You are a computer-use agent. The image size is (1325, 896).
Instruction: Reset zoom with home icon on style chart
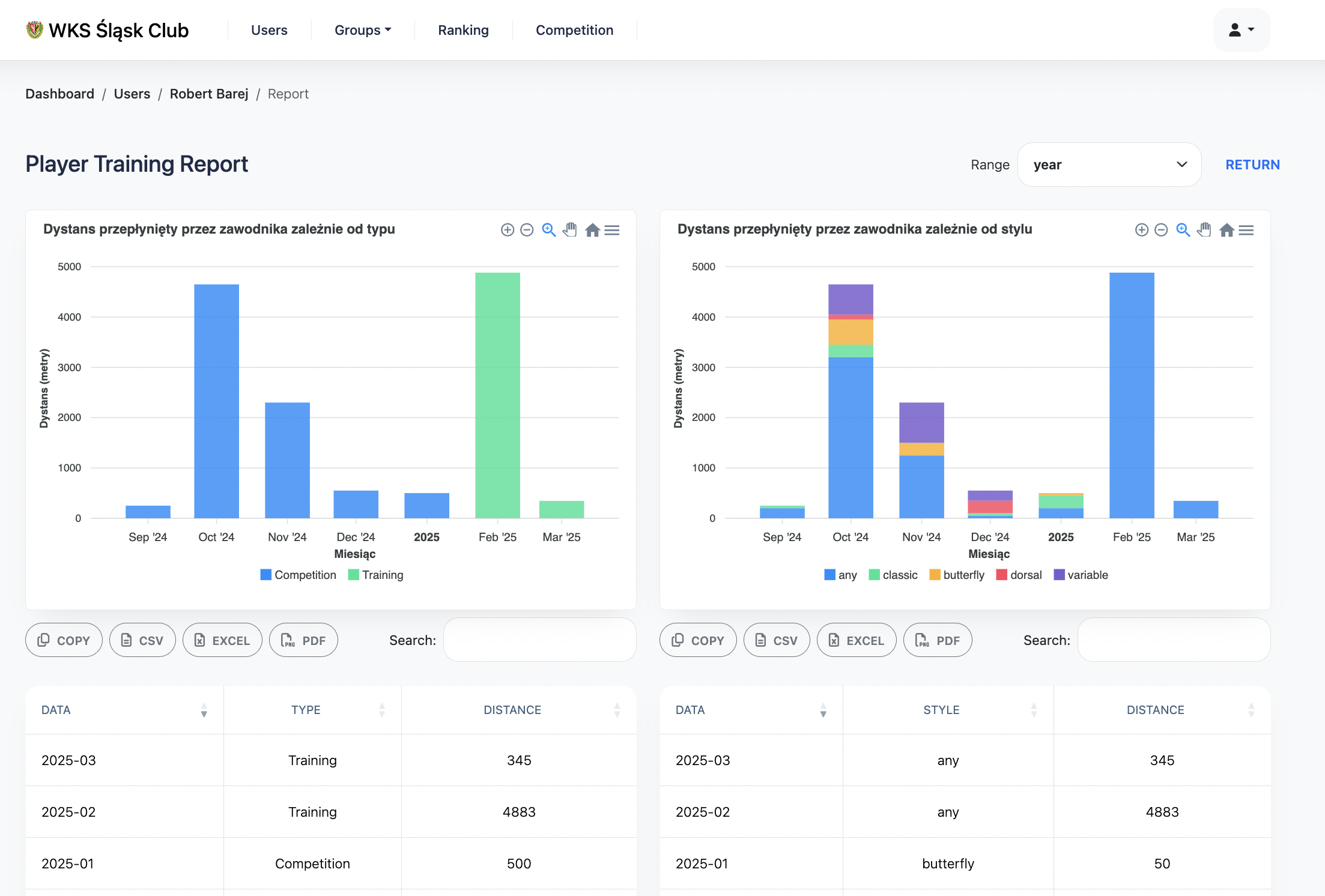coord(1226,230)
